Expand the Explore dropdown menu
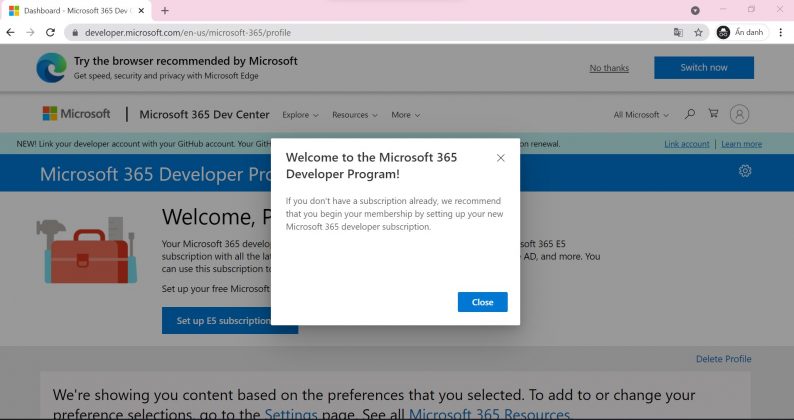 300,115
